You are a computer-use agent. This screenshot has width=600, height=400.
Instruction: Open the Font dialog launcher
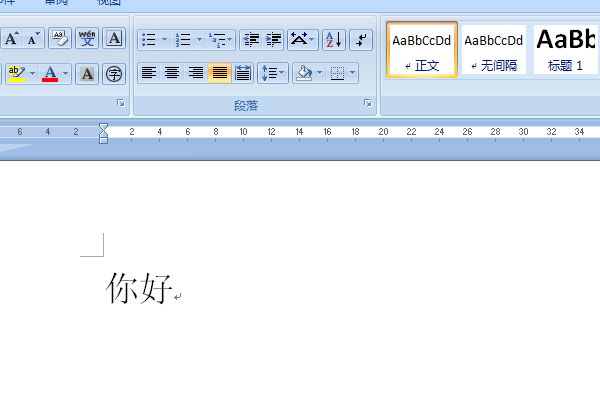click(x=121, y=103)
